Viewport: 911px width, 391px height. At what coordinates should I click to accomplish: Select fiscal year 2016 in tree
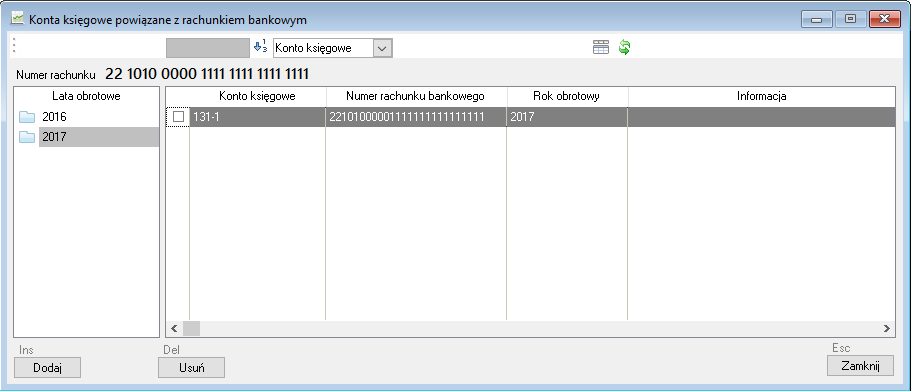point(54,117)
